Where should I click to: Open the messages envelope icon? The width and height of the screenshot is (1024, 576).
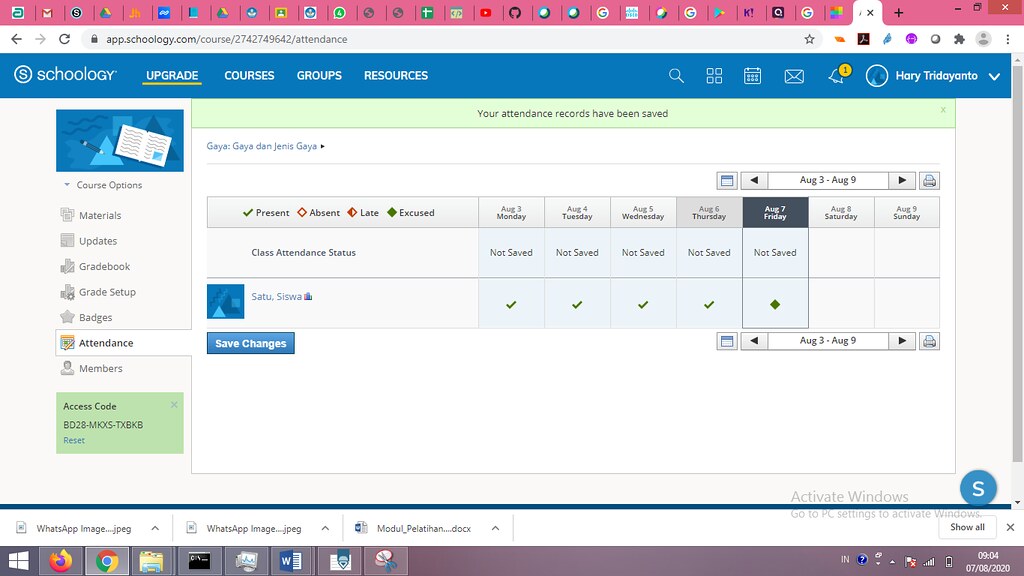pyautogui.click(x=794, y=76)
